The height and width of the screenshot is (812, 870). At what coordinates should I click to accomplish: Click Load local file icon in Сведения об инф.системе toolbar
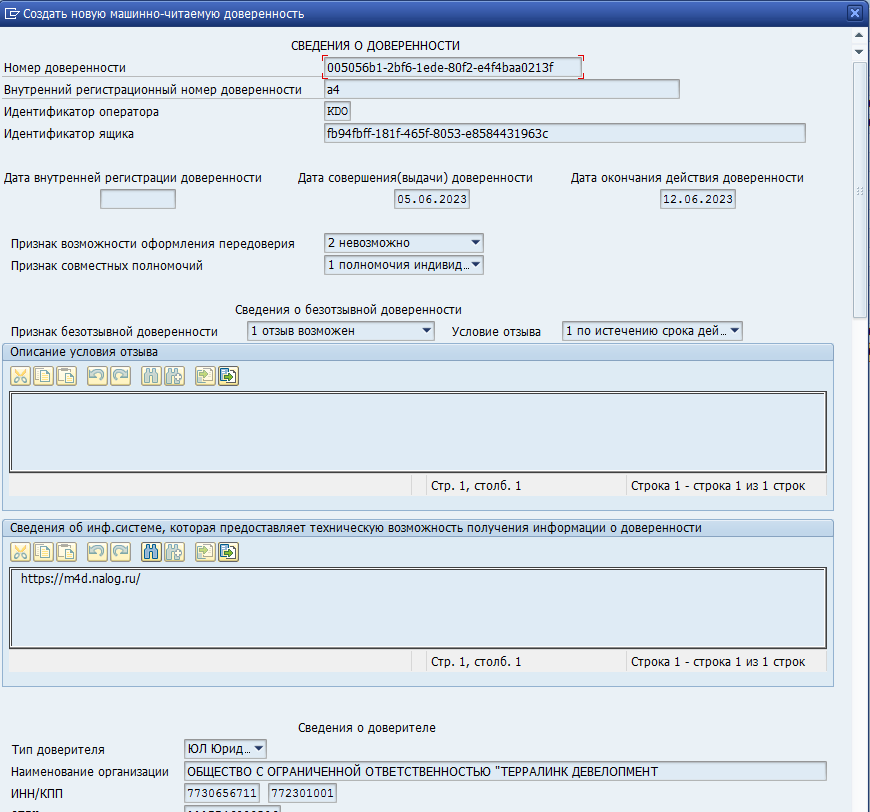tap(205, 551)
